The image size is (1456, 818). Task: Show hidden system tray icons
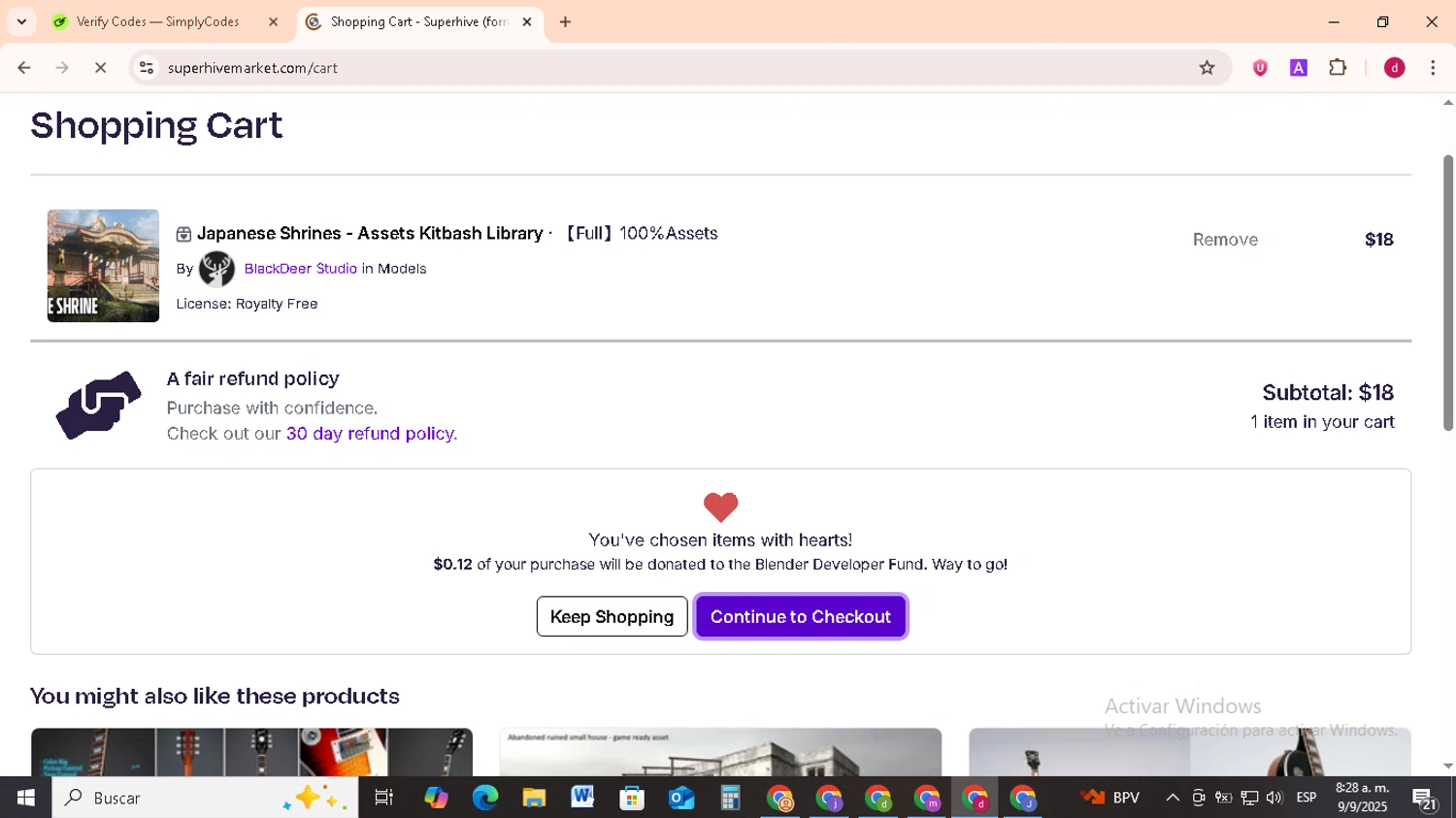(1173, 798)
